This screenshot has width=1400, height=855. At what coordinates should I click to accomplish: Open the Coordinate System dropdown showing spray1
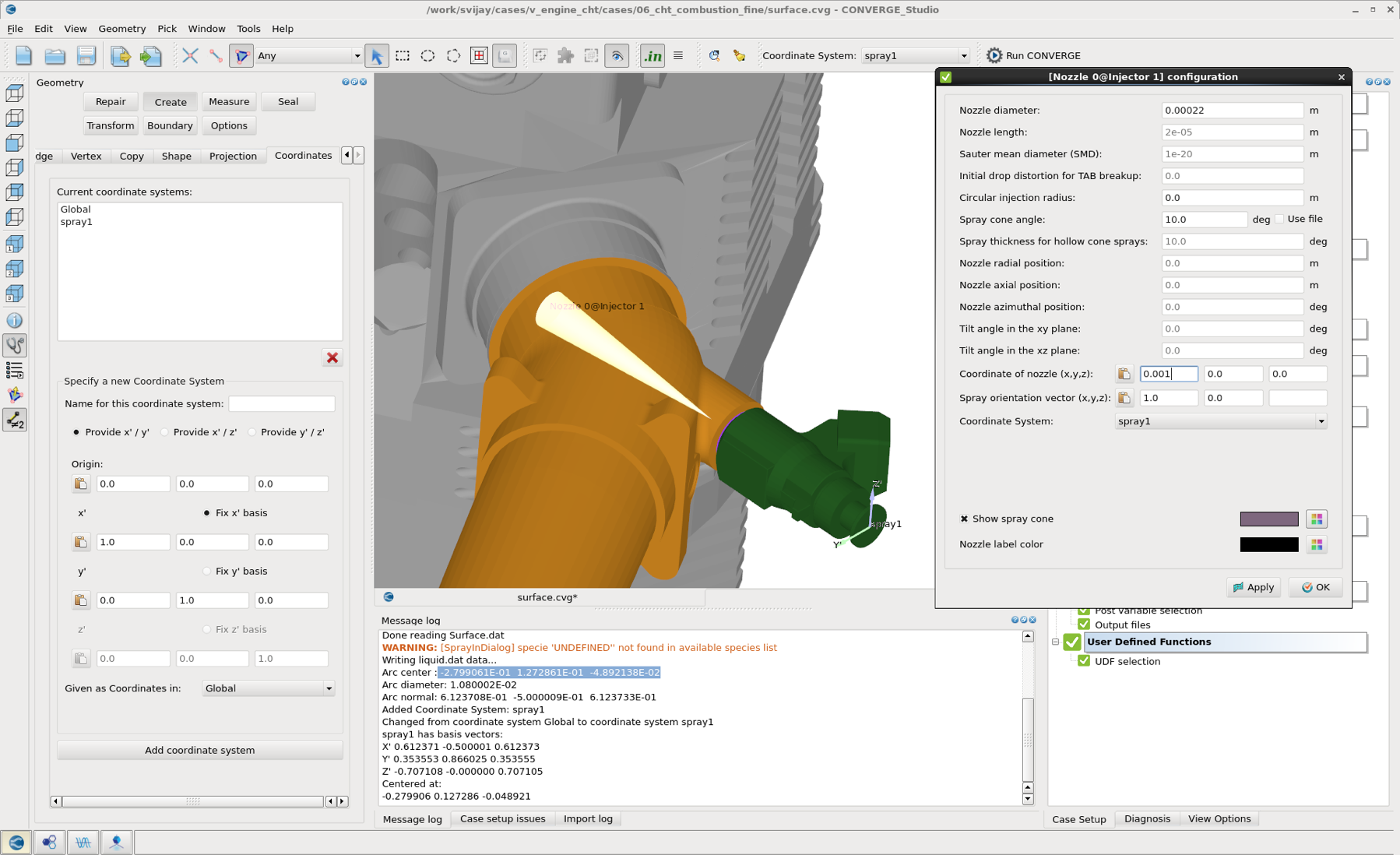pos(1219,421)
